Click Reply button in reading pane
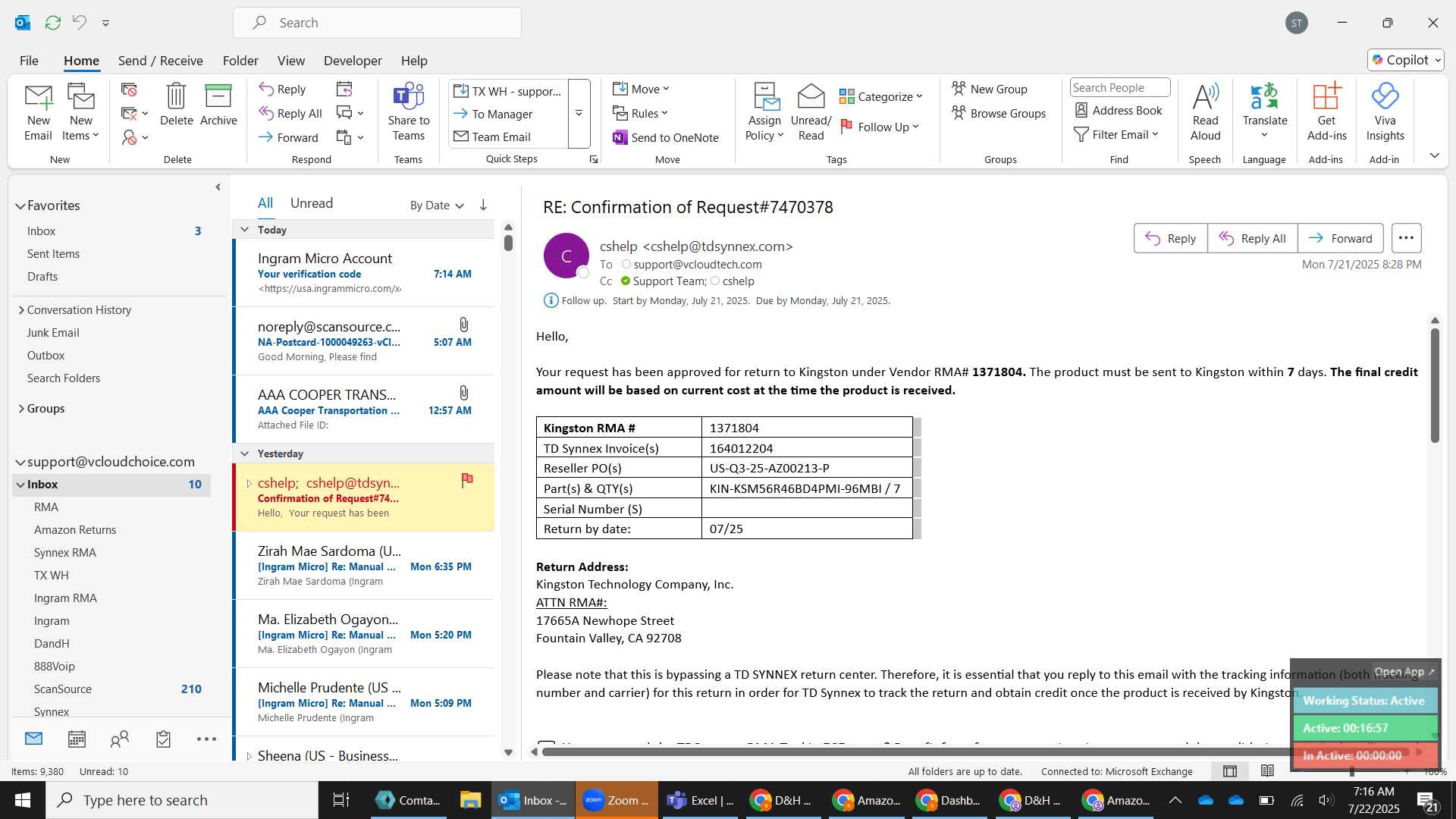Screen dimensions: 1456x819 click(x=1170, y=238)
